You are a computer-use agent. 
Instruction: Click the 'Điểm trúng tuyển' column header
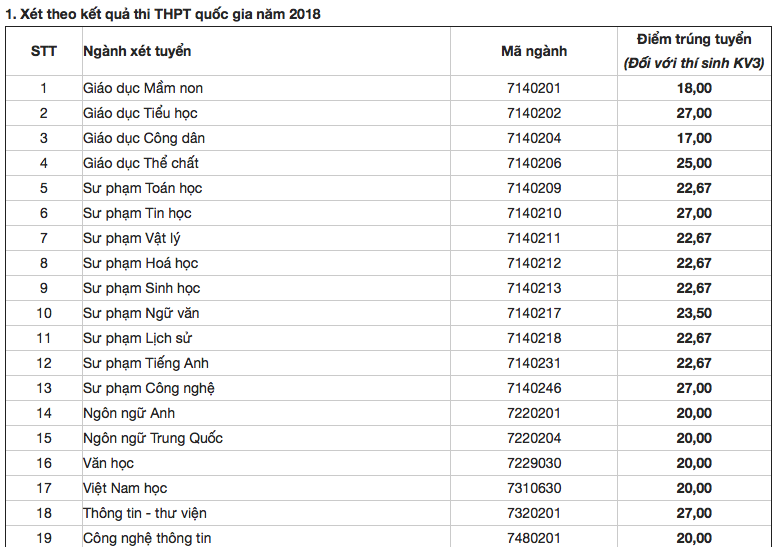(x=693, y=40)
